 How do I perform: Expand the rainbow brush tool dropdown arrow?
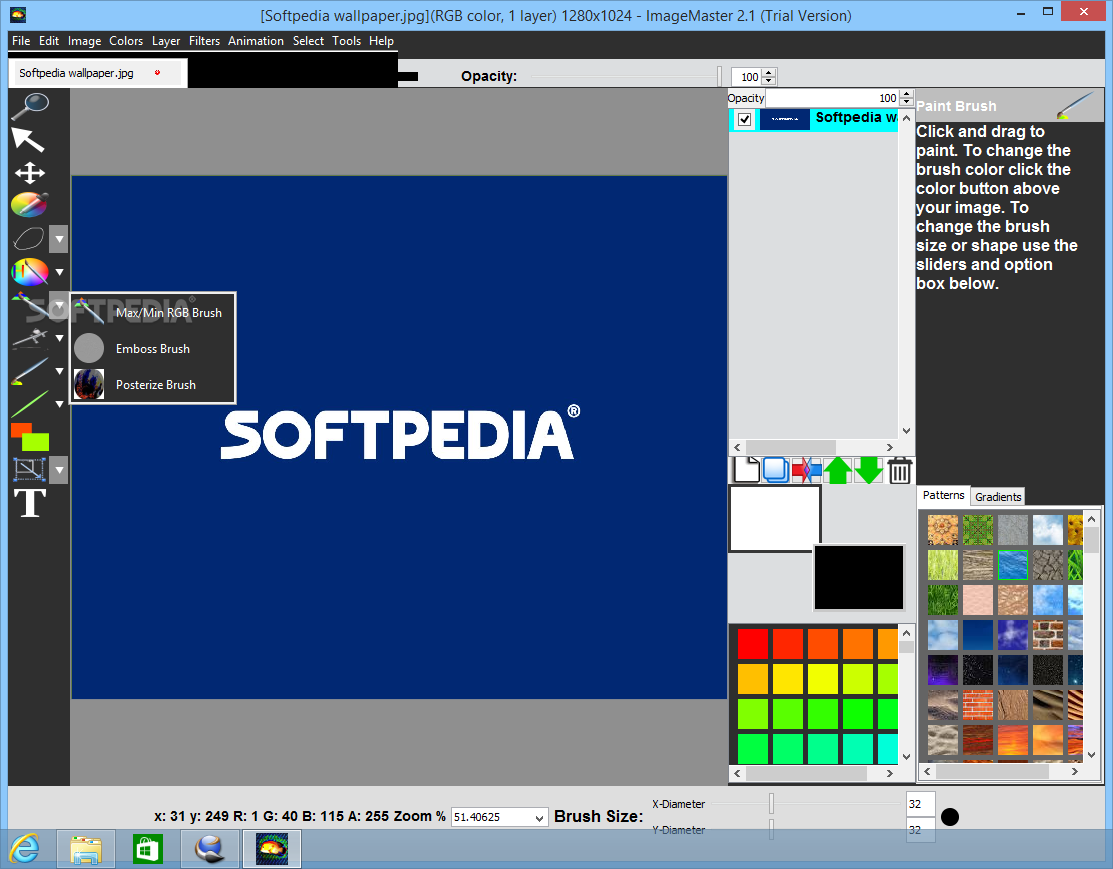click(60, 272)
